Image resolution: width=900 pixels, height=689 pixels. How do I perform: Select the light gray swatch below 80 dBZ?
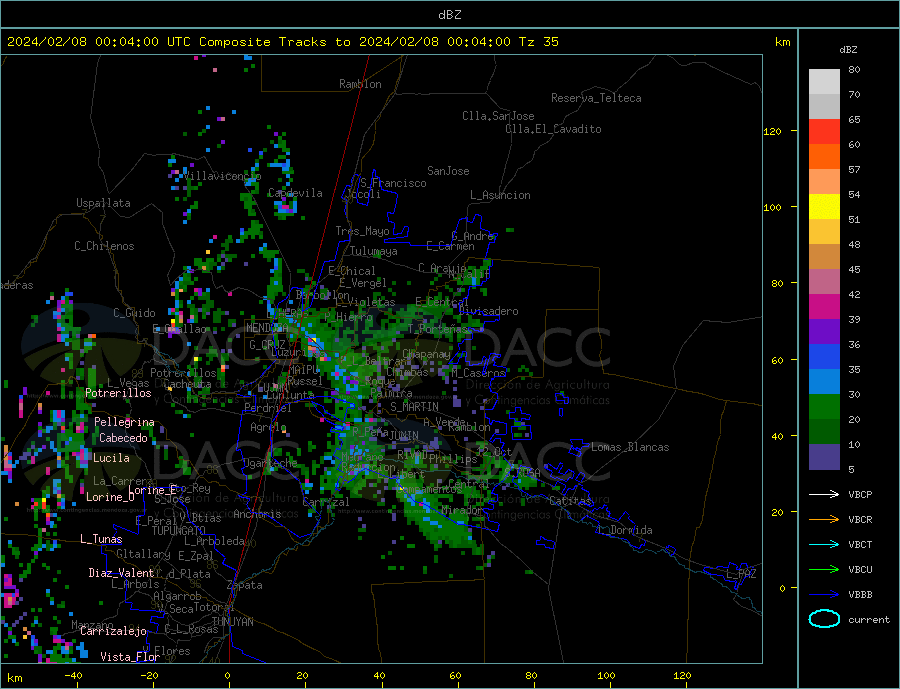[824, 82]
